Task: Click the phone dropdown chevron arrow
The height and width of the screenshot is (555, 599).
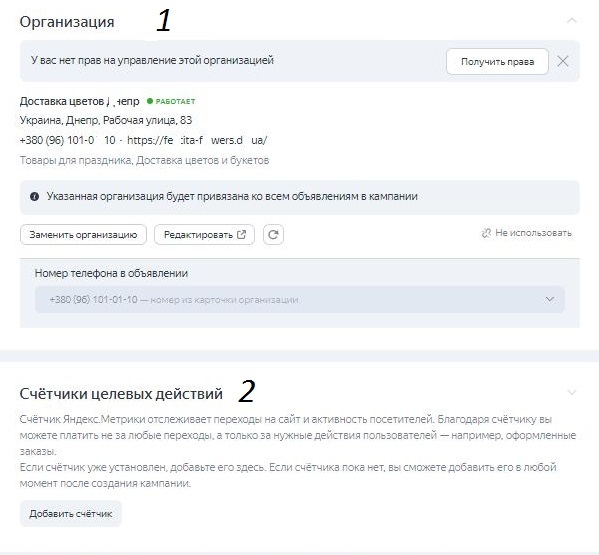Action: coord(550,299)
